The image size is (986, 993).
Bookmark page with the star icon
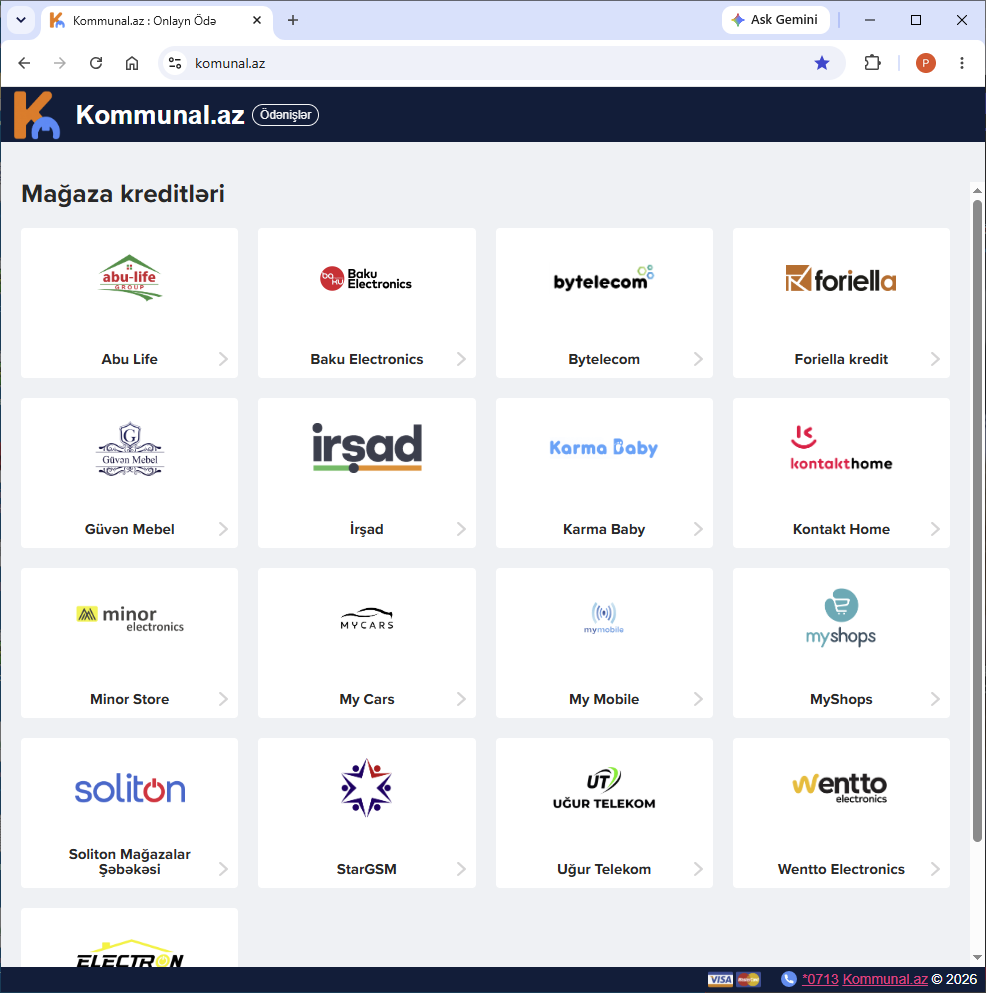coord(822,63)
